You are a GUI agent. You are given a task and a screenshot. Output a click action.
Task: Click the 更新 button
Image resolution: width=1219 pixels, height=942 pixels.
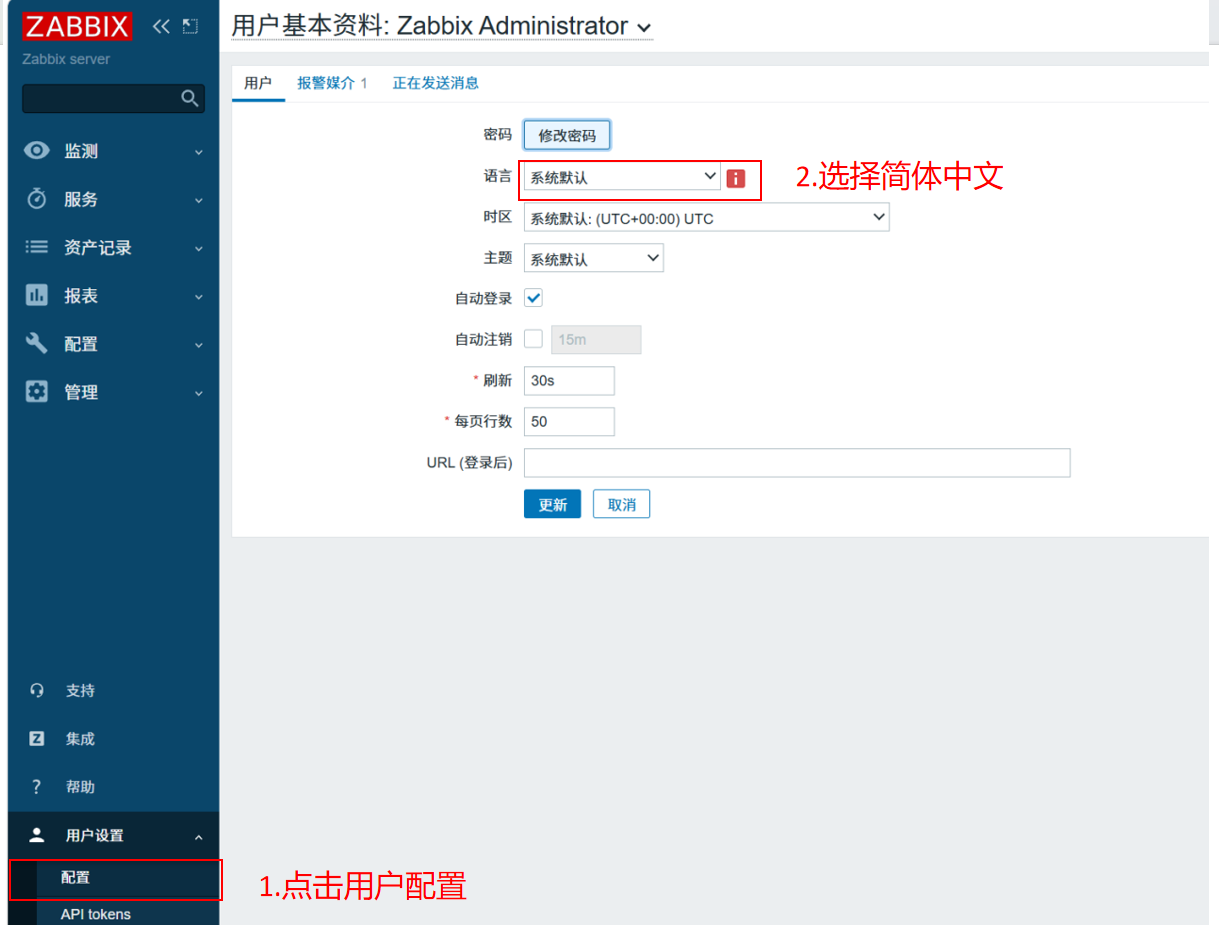(552, 504)
